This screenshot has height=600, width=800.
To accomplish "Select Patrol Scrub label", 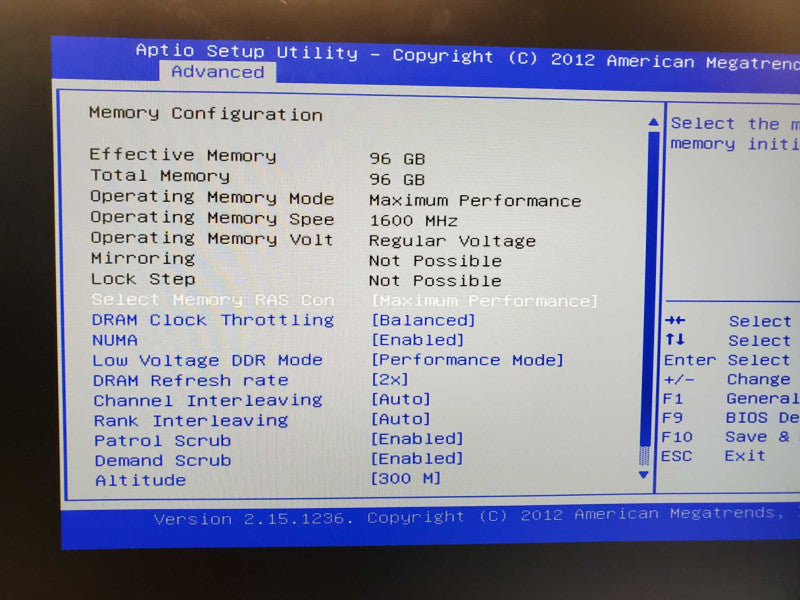I will pos(163,440).
